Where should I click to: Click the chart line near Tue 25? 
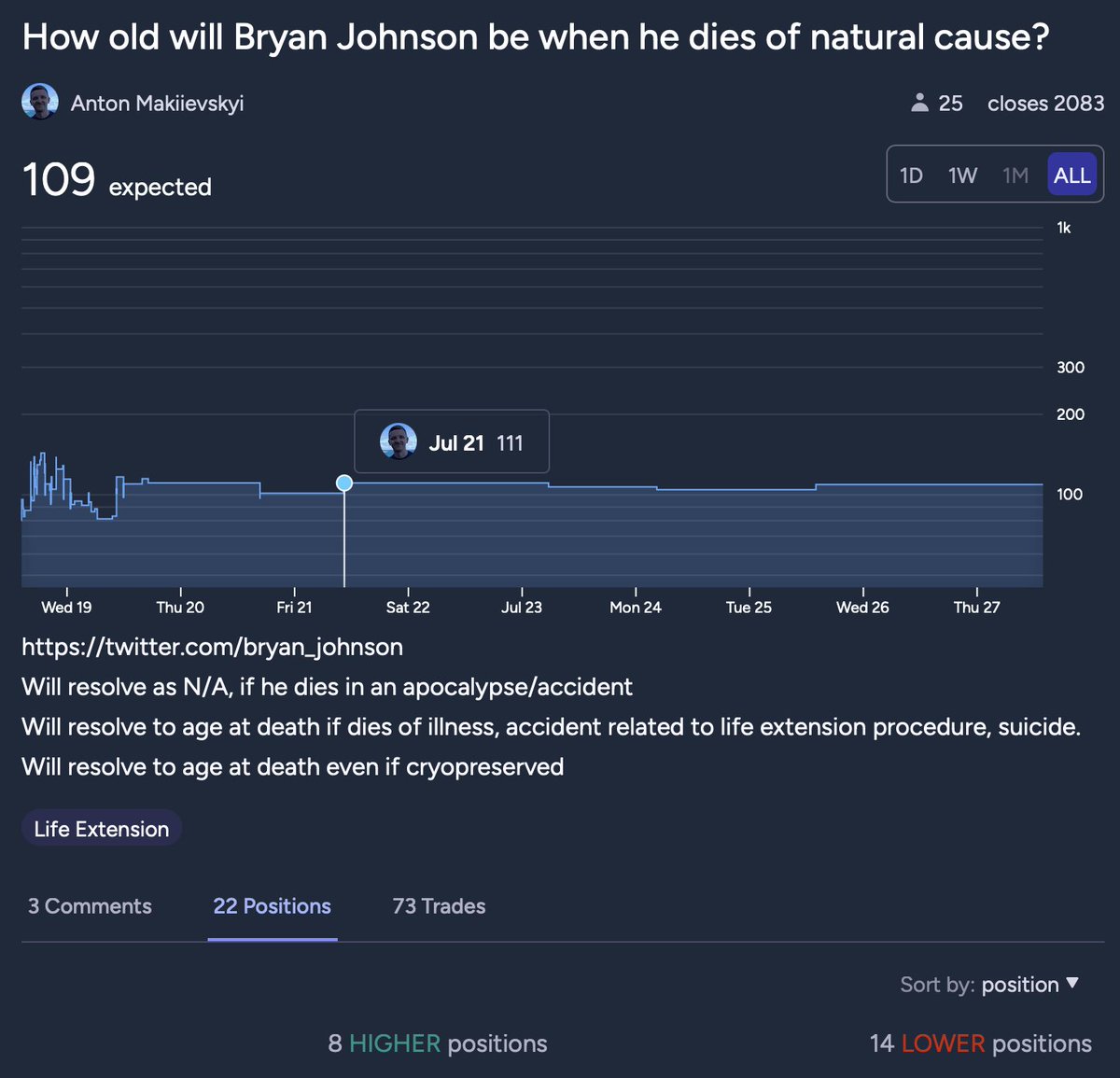coord(749,489)
